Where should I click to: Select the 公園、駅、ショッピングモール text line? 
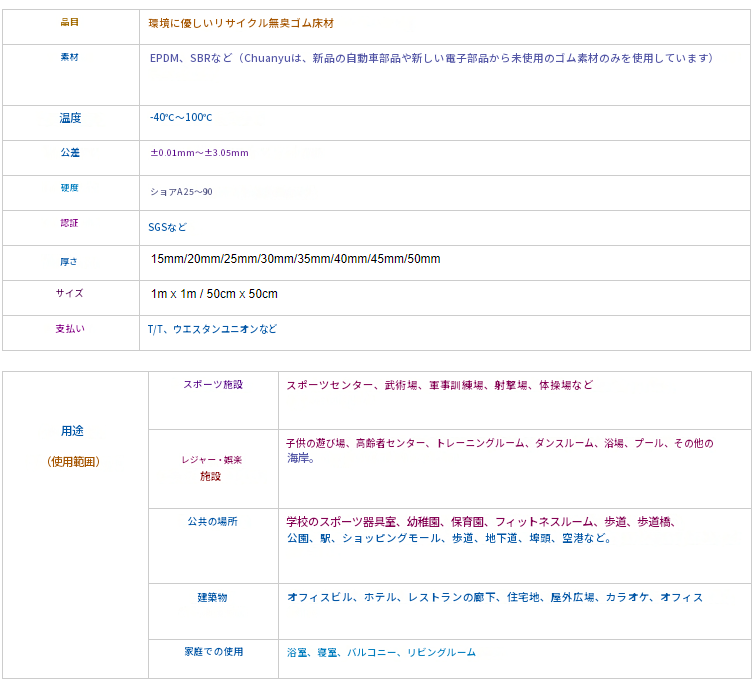coord(449,538)
